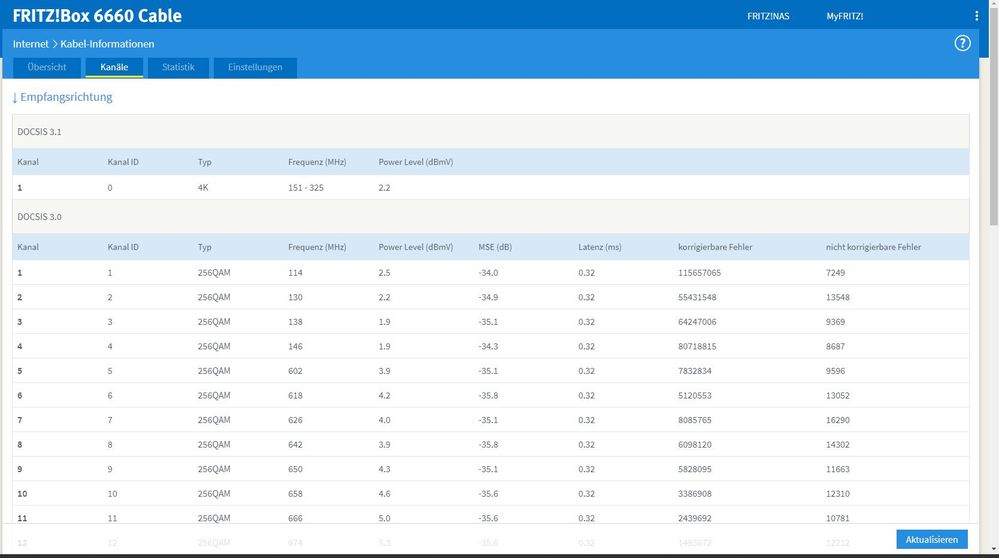Go to the Einstellungen tab
The image size is (999, 558).
pyautogui.click(x=255, y=67)
